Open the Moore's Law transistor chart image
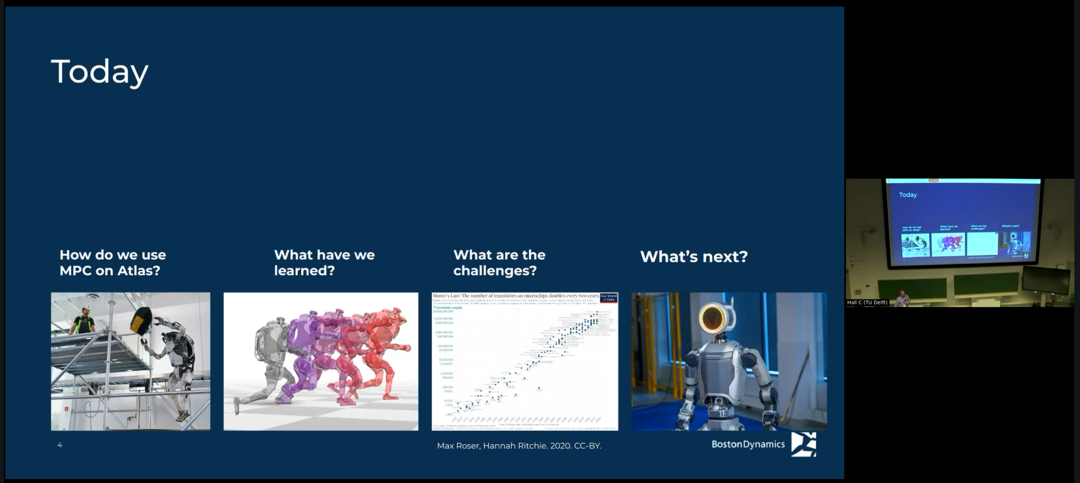 pyautogui.click(x=525, y=361)
